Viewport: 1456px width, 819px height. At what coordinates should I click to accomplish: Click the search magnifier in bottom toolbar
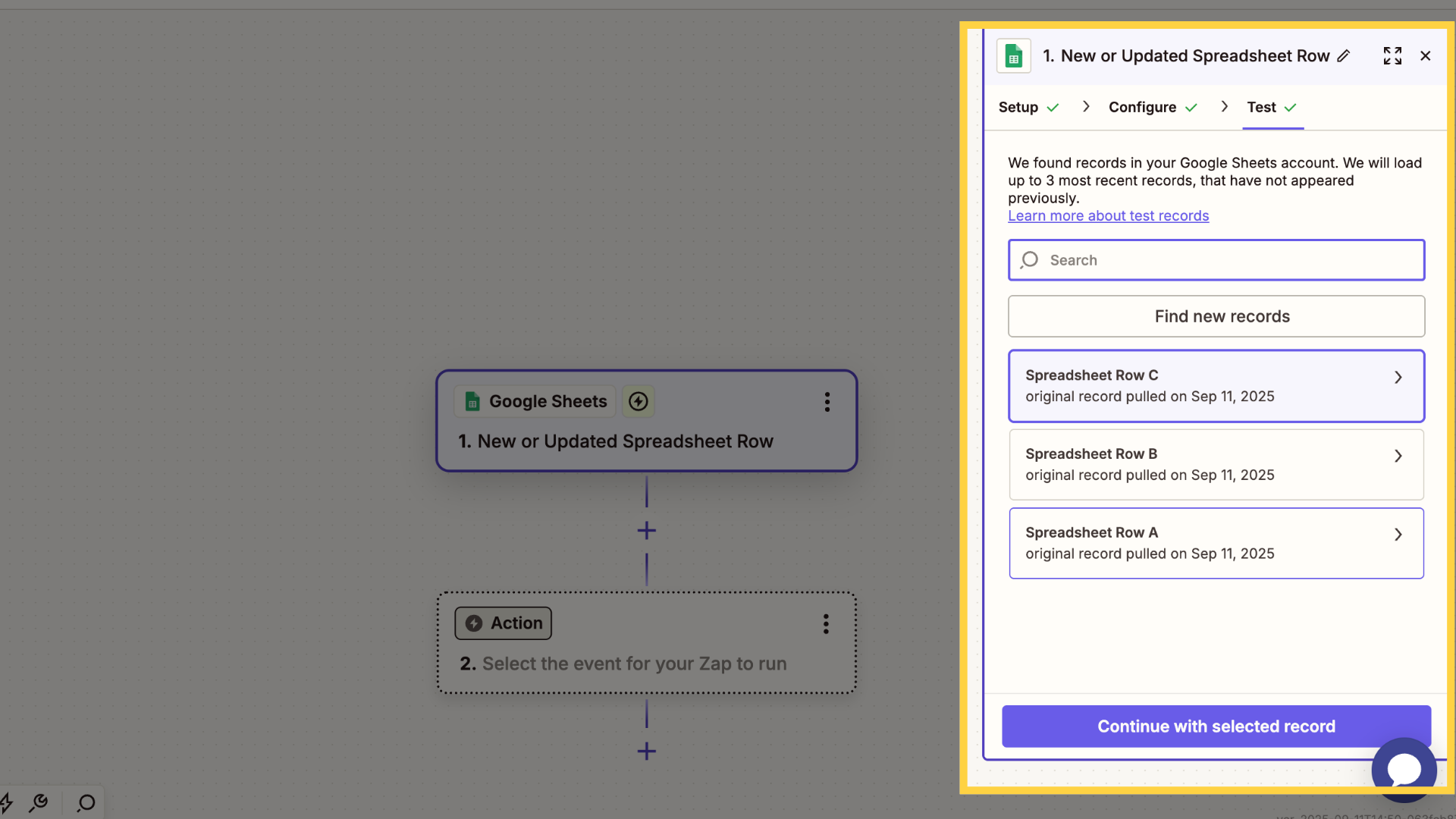[x=86, y=803]
